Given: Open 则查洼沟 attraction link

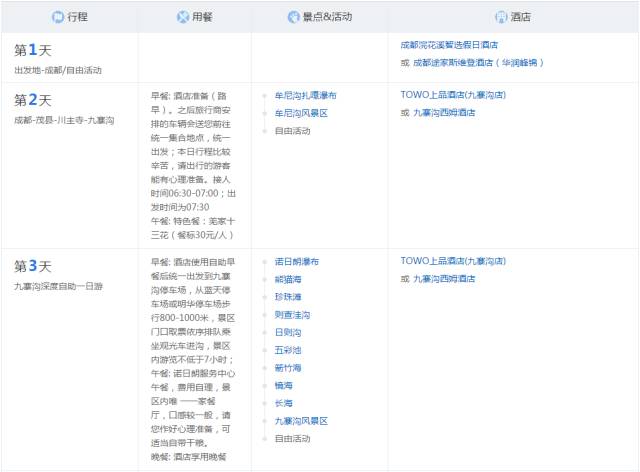Looking at the screenshot, I should click(292, 315).
